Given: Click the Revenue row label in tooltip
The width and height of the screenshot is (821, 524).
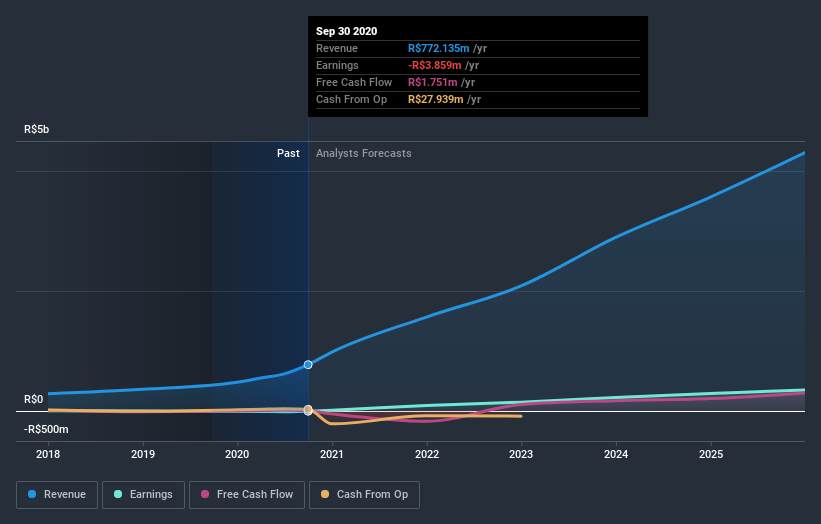Looking at the screenshot, I should [x=337, y=48].
